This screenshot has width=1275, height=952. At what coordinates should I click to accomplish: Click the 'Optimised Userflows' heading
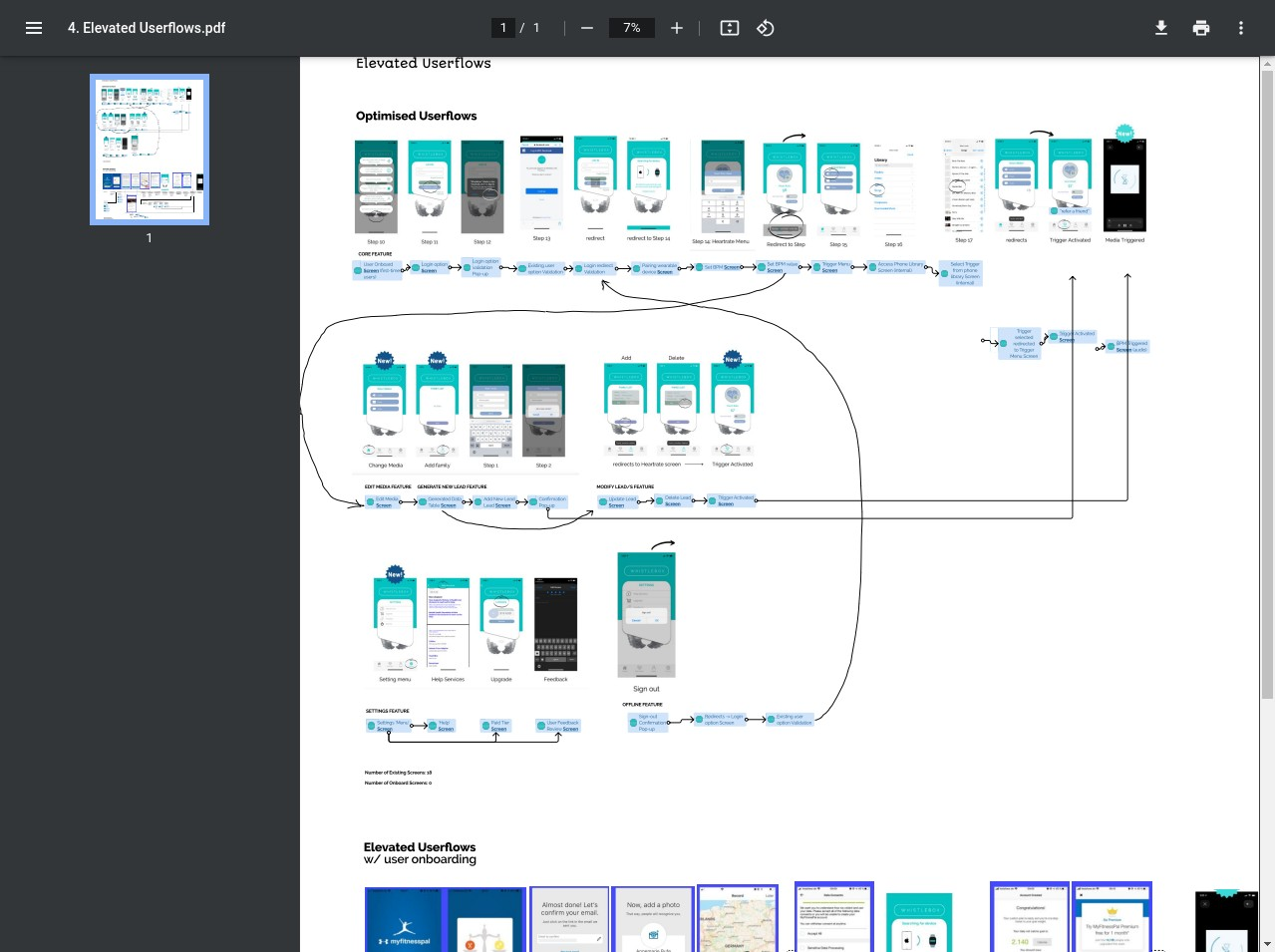pyautogui.click(x=416, y=116)
